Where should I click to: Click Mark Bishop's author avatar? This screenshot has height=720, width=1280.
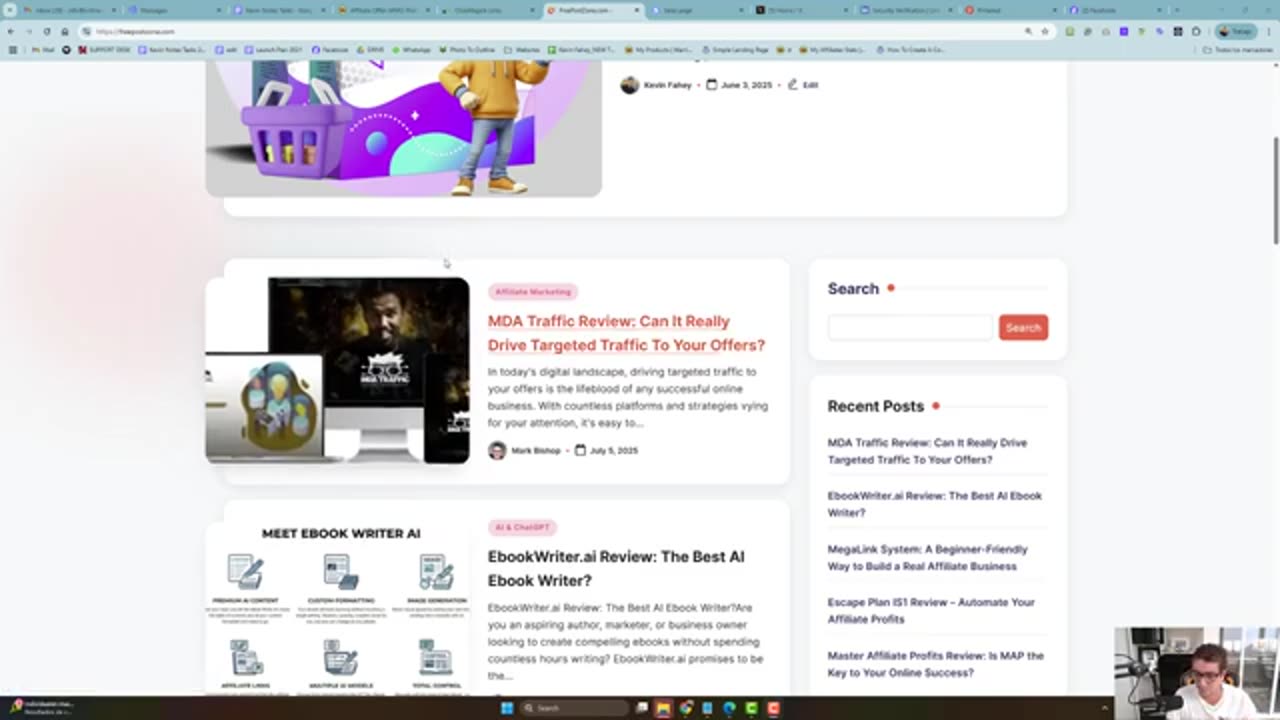pos(497,450)
